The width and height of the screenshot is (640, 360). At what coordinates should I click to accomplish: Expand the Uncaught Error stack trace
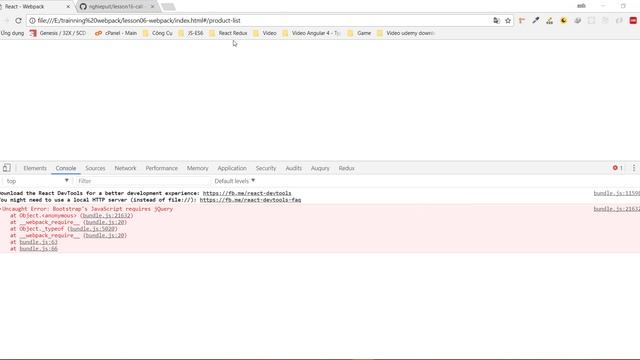click(1, 209)
